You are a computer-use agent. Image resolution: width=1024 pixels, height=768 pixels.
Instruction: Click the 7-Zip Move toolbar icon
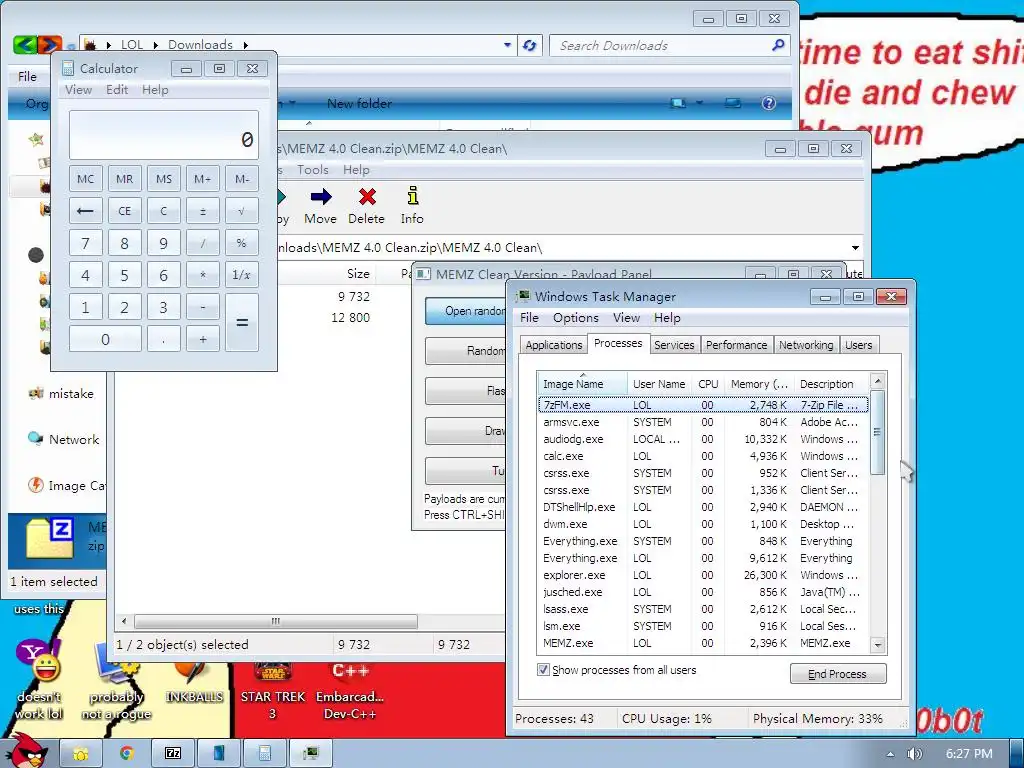coord(321,197)
